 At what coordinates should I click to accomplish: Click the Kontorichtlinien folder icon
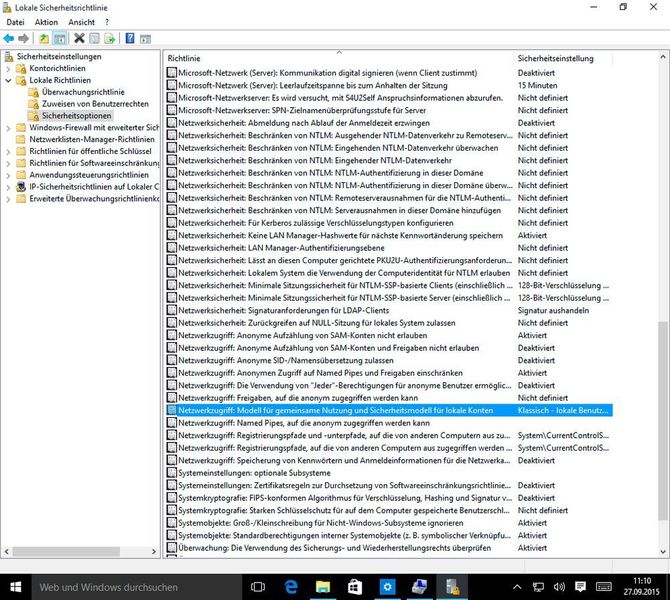[21, 68]
